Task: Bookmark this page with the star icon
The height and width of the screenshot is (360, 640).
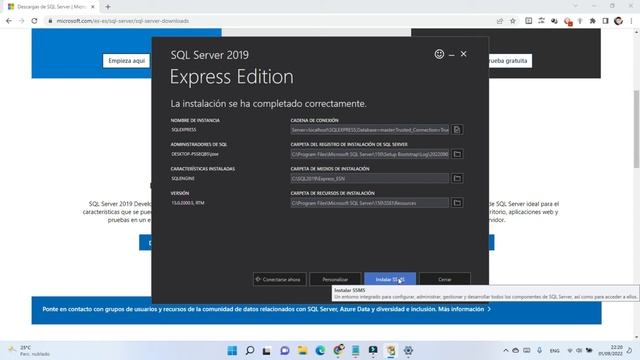Action: [x=513, y=21]
